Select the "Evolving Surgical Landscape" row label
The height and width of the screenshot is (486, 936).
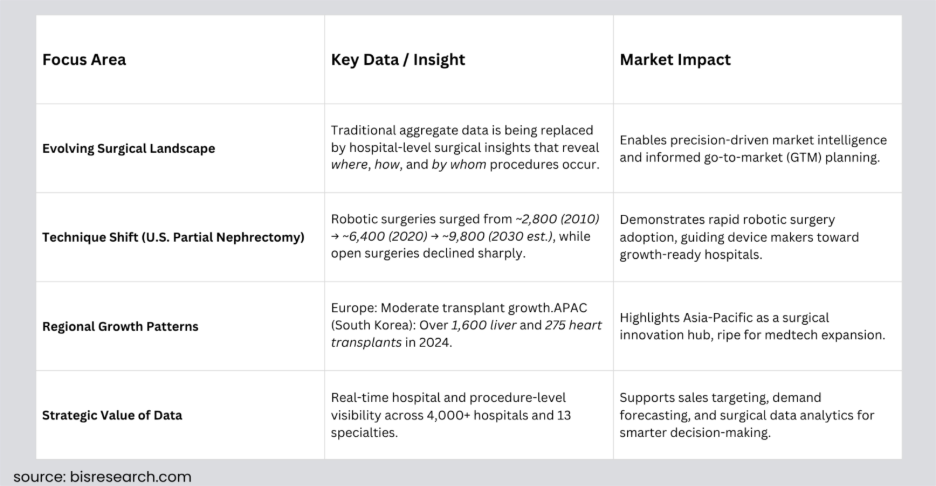(128, 149)
